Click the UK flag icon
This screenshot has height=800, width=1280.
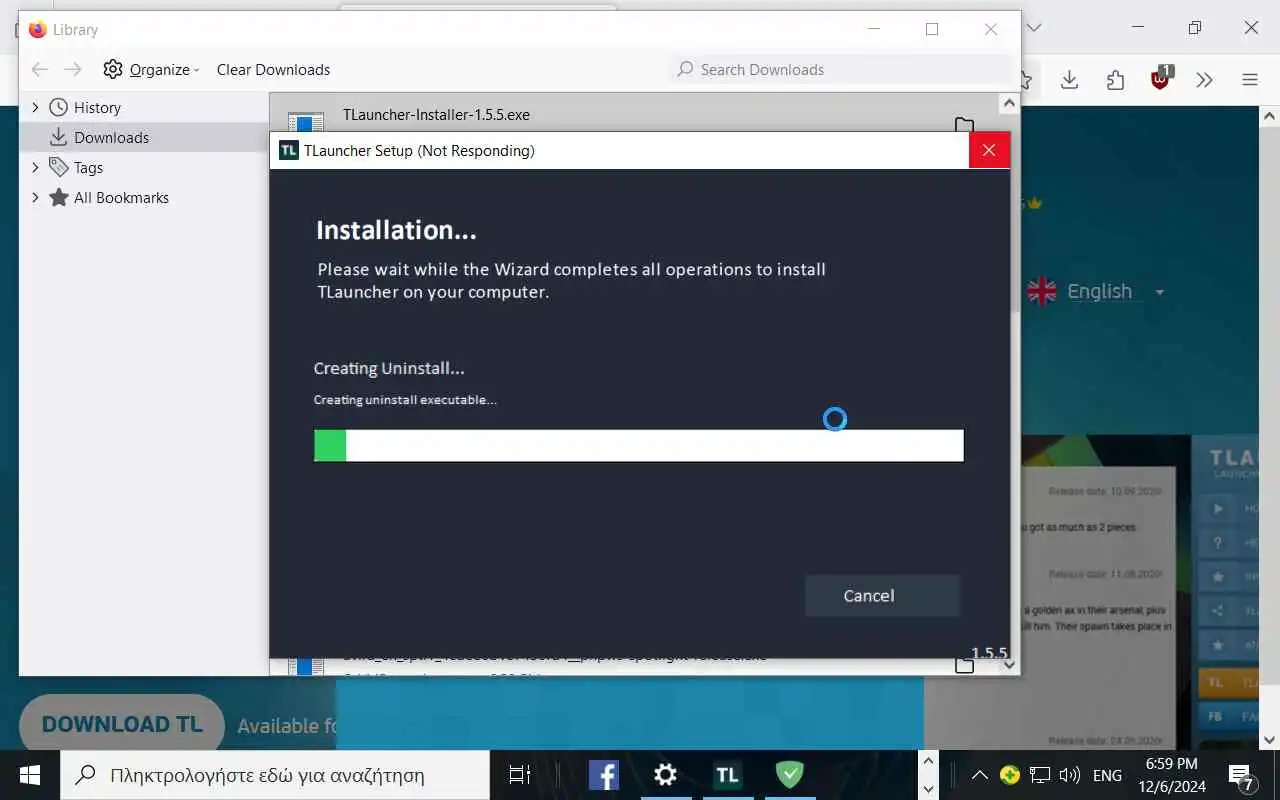tap(1042, 292)
